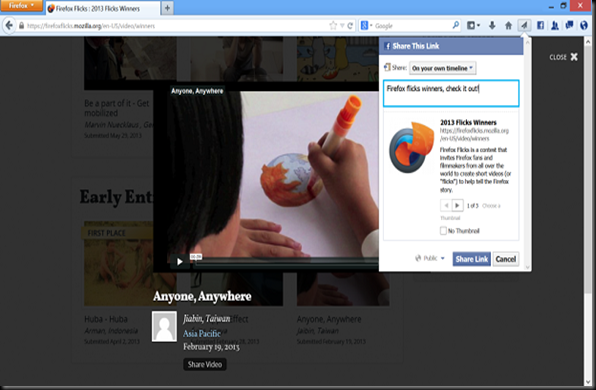Click the Share Video button
Screen dimensions: 596x390
point(204,364)
